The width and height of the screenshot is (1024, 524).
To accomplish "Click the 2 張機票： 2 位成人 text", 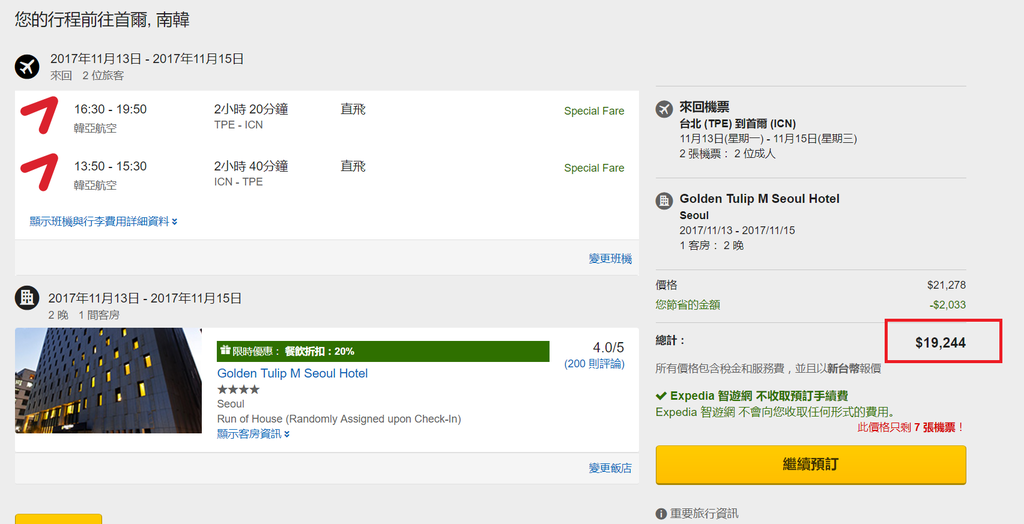I will click(728, 154).
